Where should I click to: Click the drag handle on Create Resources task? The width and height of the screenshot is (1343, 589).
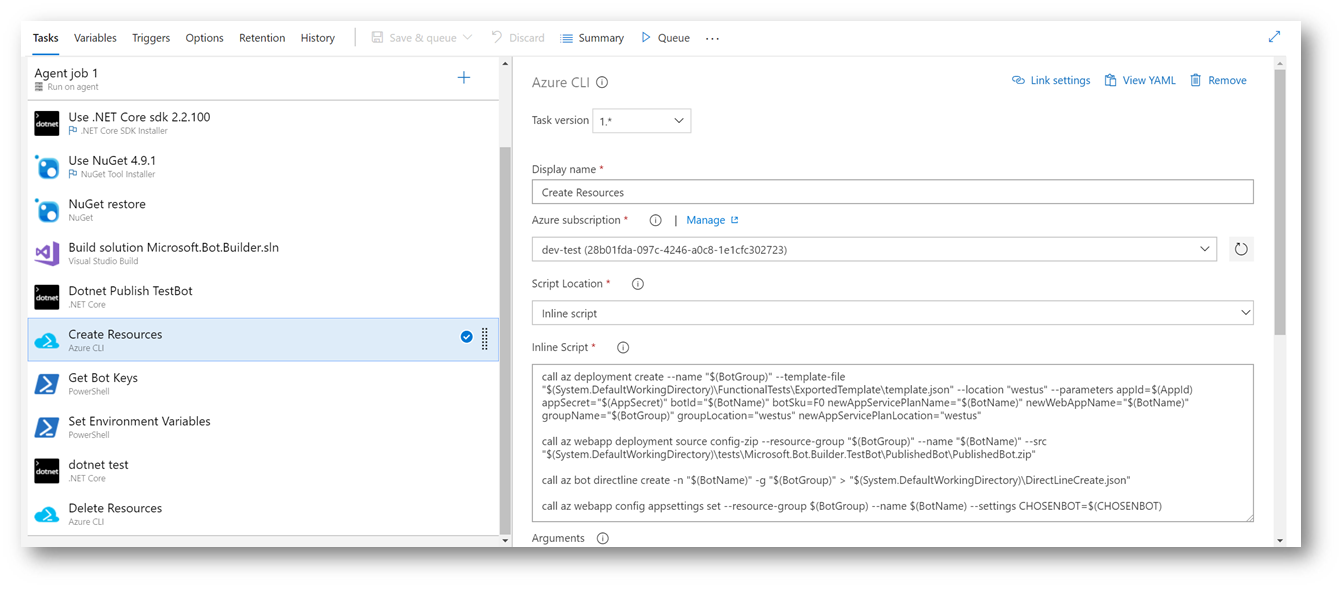point(485,339)
